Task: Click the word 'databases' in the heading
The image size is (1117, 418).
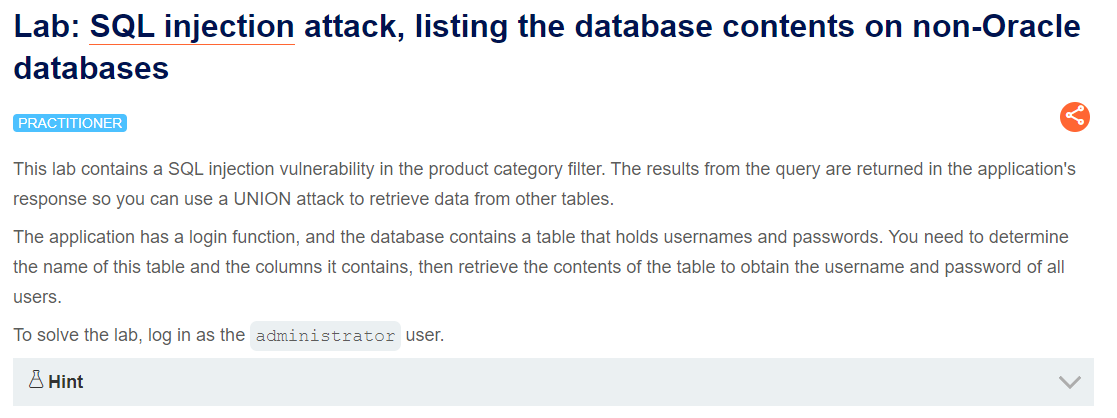Action: click(x=91, y=68)
